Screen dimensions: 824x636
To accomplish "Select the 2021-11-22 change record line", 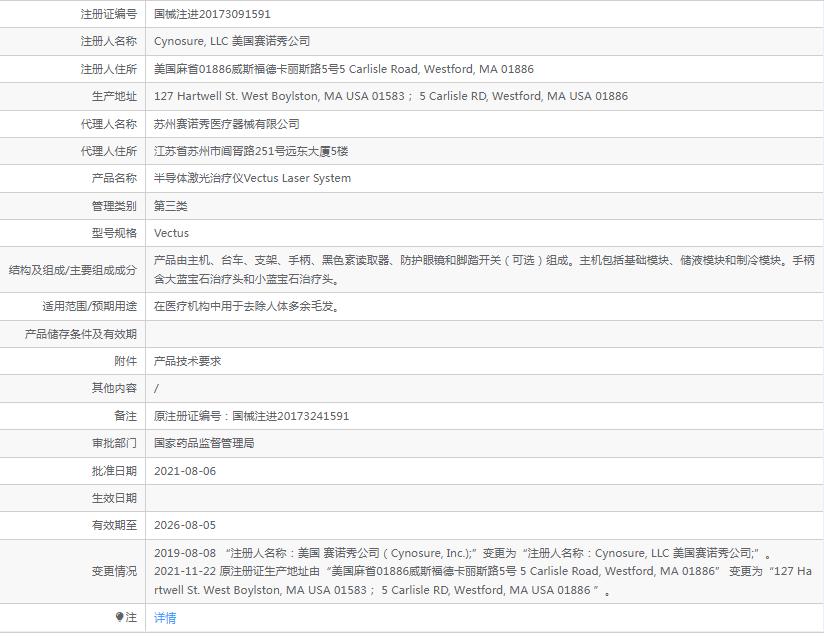I will (x=483, y=580).
